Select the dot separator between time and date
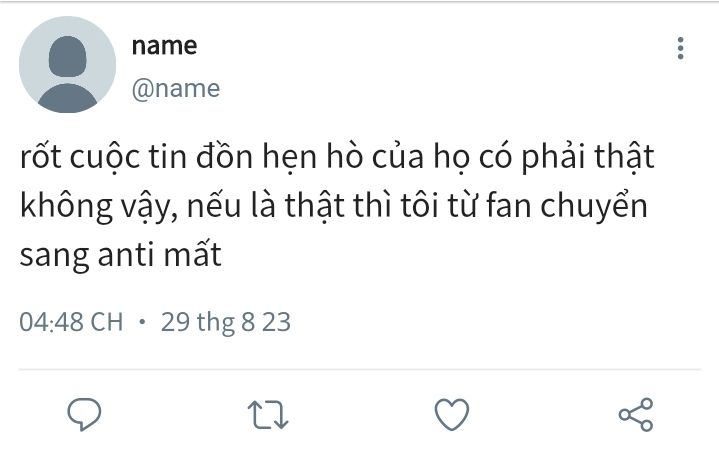Image resolution: width=719 pixels, height=459 pixels. click(x=142, y=322)
